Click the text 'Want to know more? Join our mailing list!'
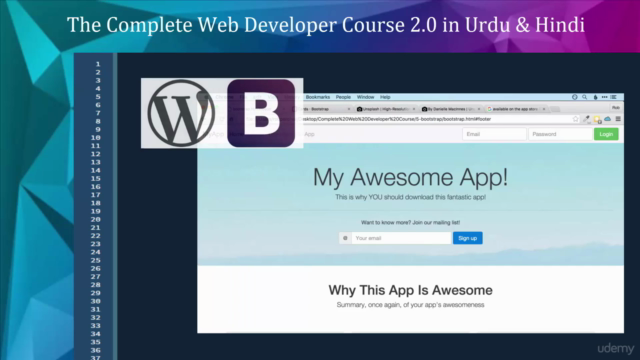Image resolution: width=640 pixels, height=360 pixels. (x=410, y=222)
